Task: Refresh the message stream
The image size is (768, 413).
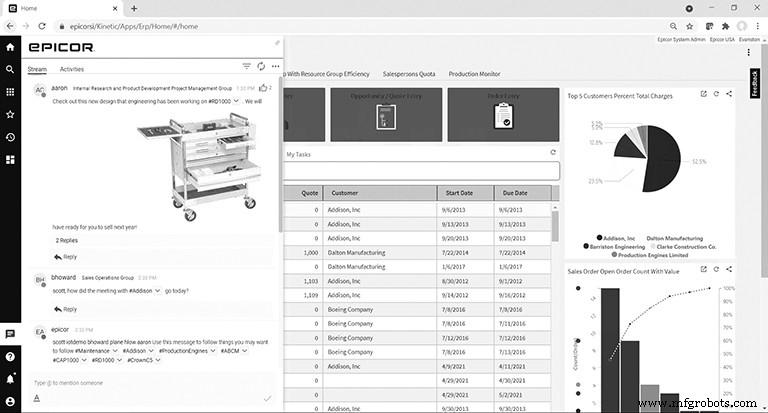Action: [x=261, y=66]
